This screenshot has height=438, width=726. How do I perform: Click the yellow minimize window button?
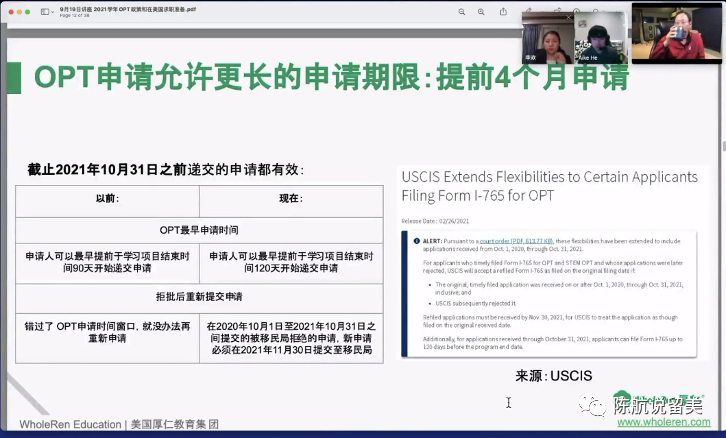[18, 12]
